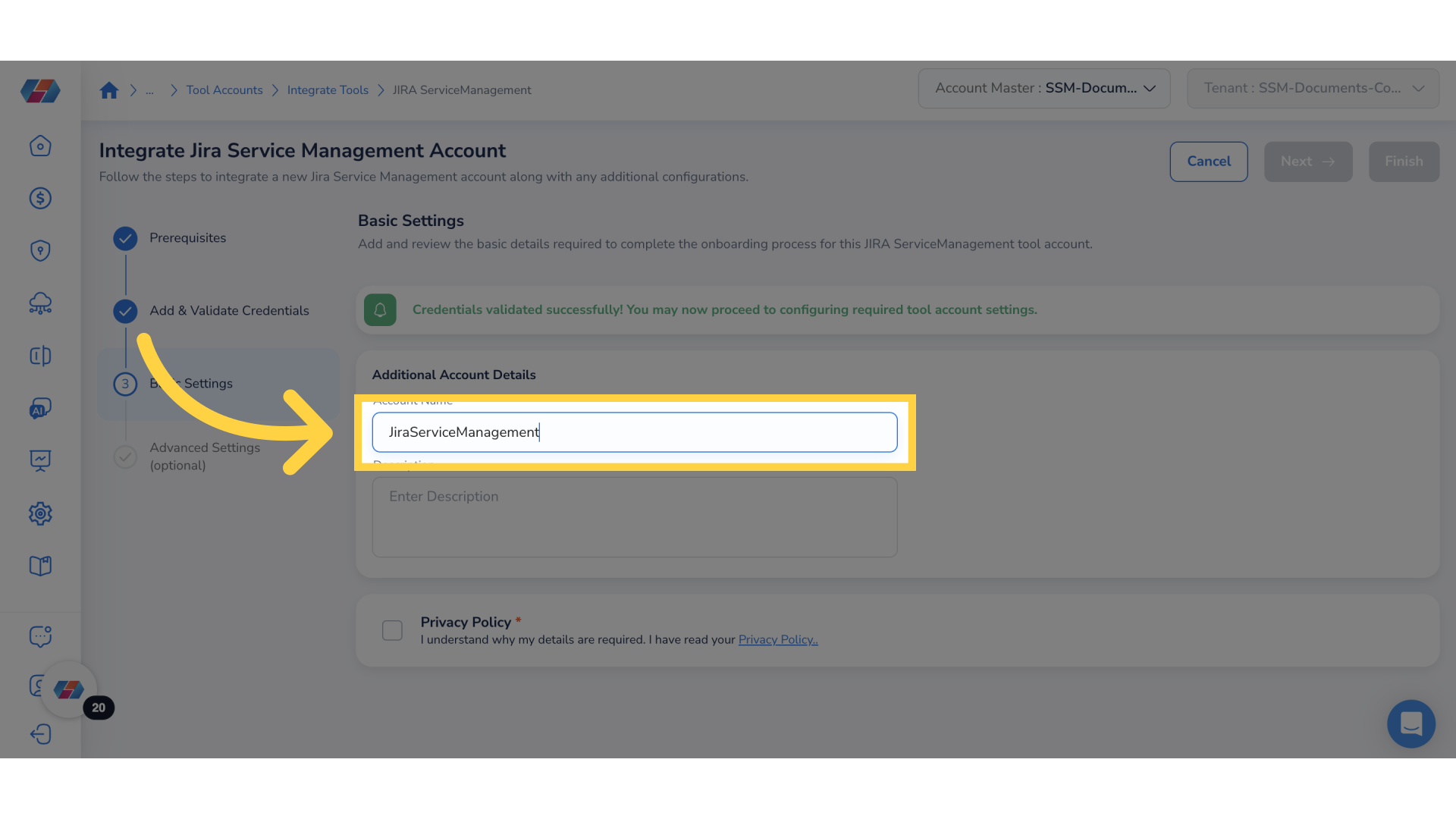Click the Finish button
Image resolution: width=1456 pixels, height=819 pixels.
1404,162
